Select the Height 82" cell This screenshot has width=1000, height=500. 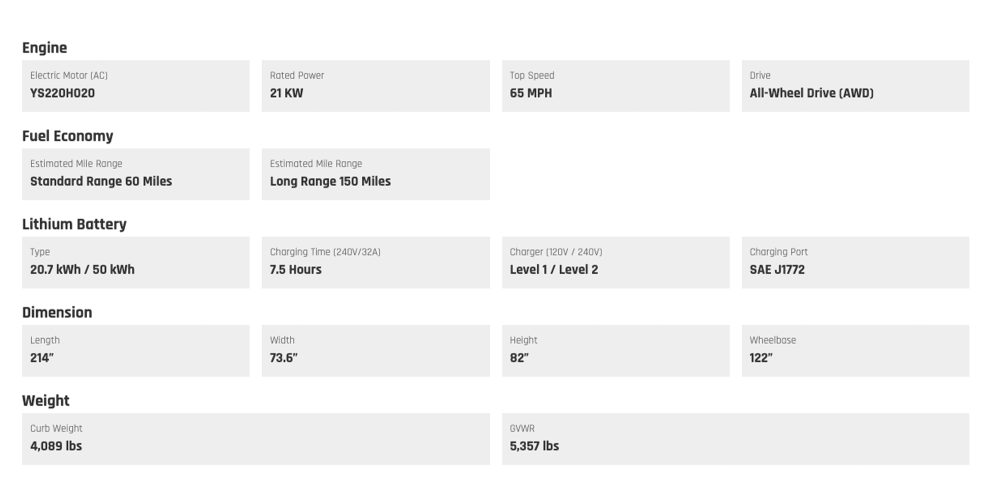[x=615, y=350]
